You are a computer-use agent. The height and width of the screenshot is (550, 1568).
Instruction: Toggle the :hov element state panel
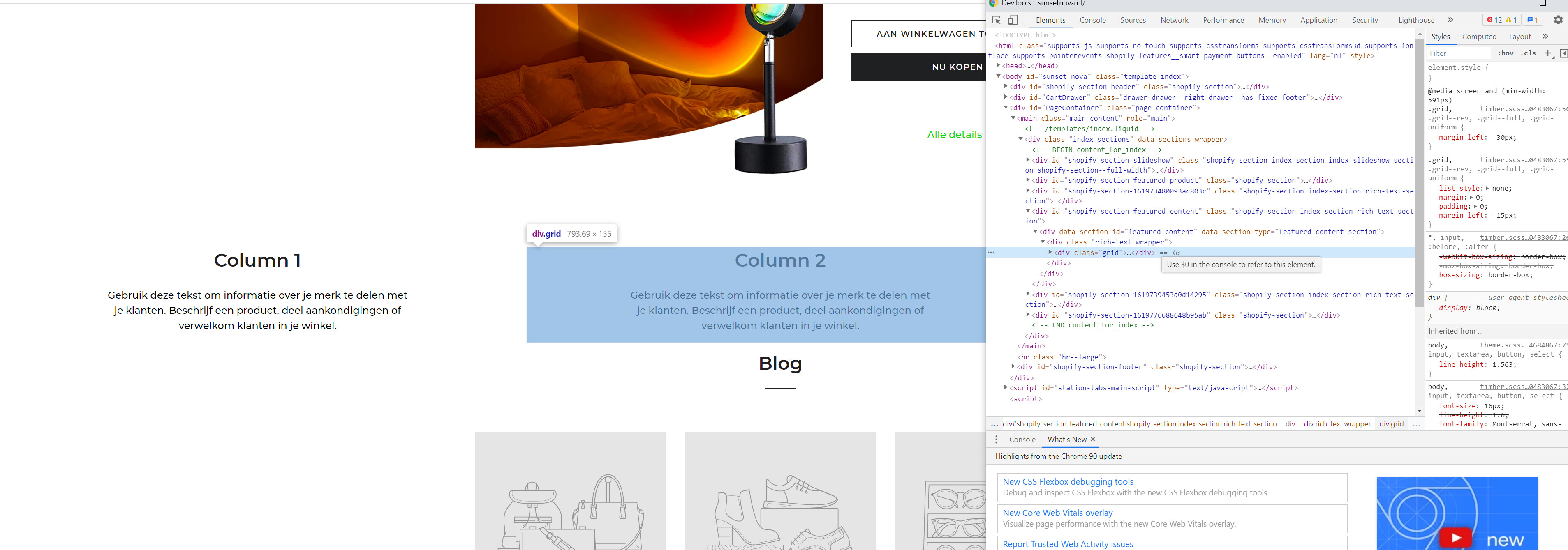1506,53
